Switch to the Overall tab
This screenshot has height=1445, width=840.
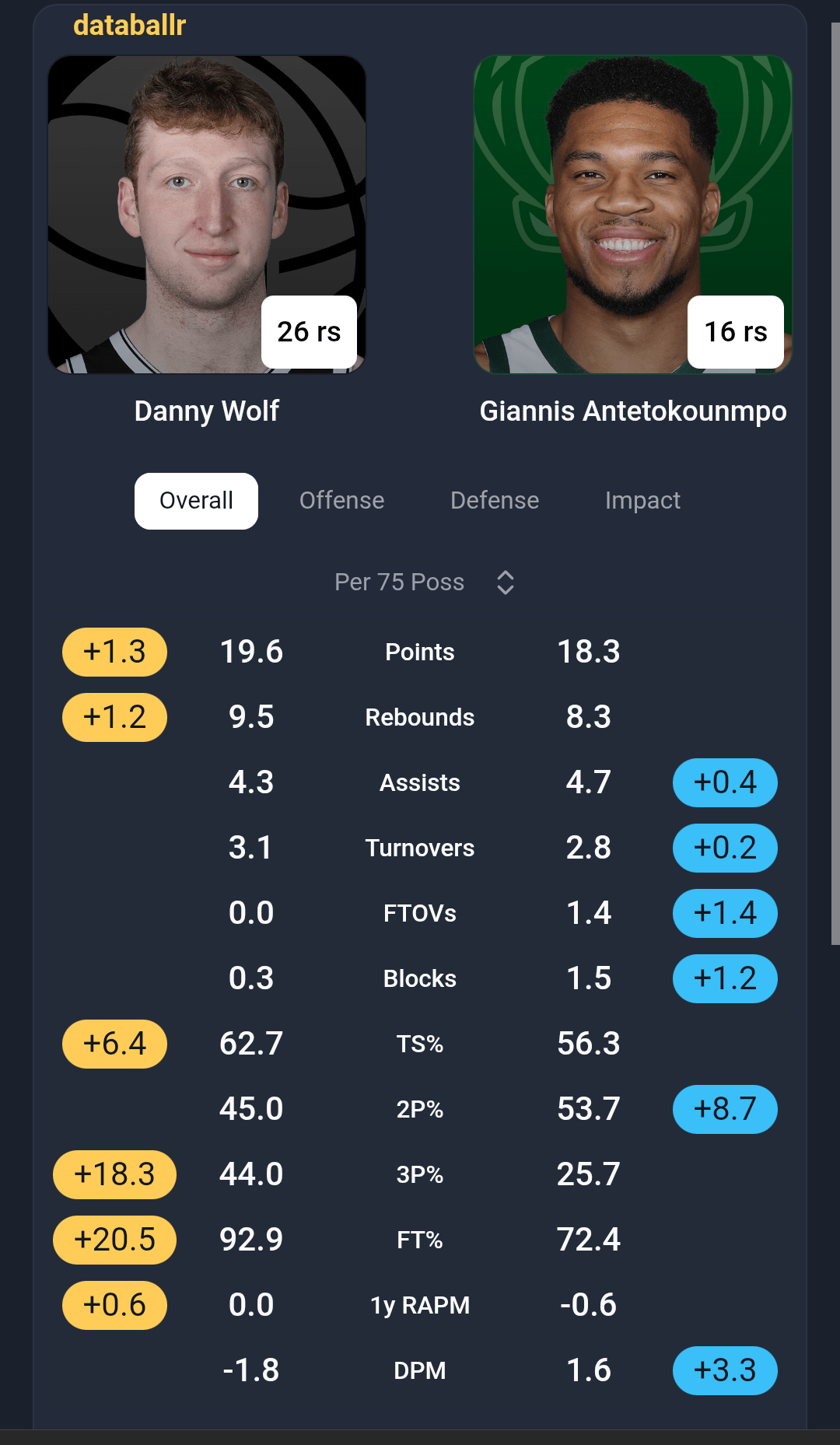196,501
